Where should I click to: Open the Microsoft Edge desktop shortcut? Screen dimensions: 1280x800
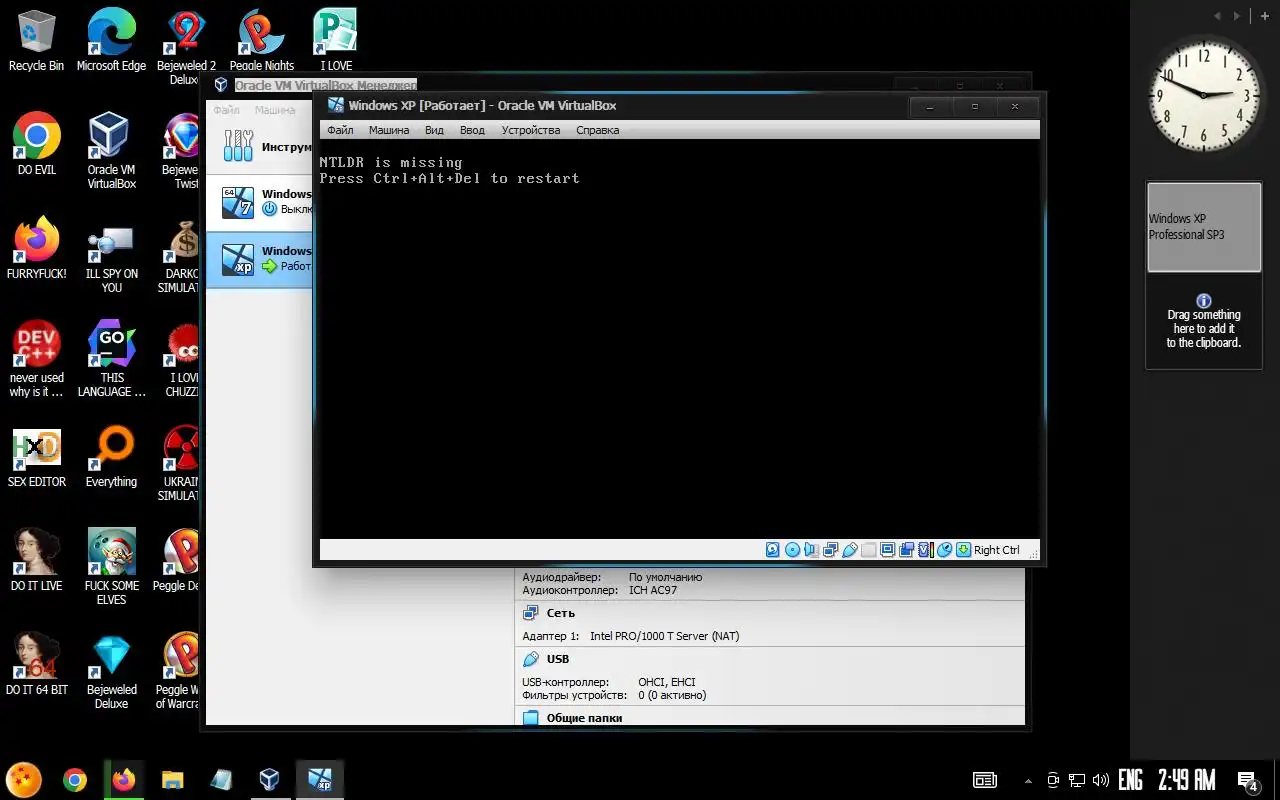[x=111, y=40]
